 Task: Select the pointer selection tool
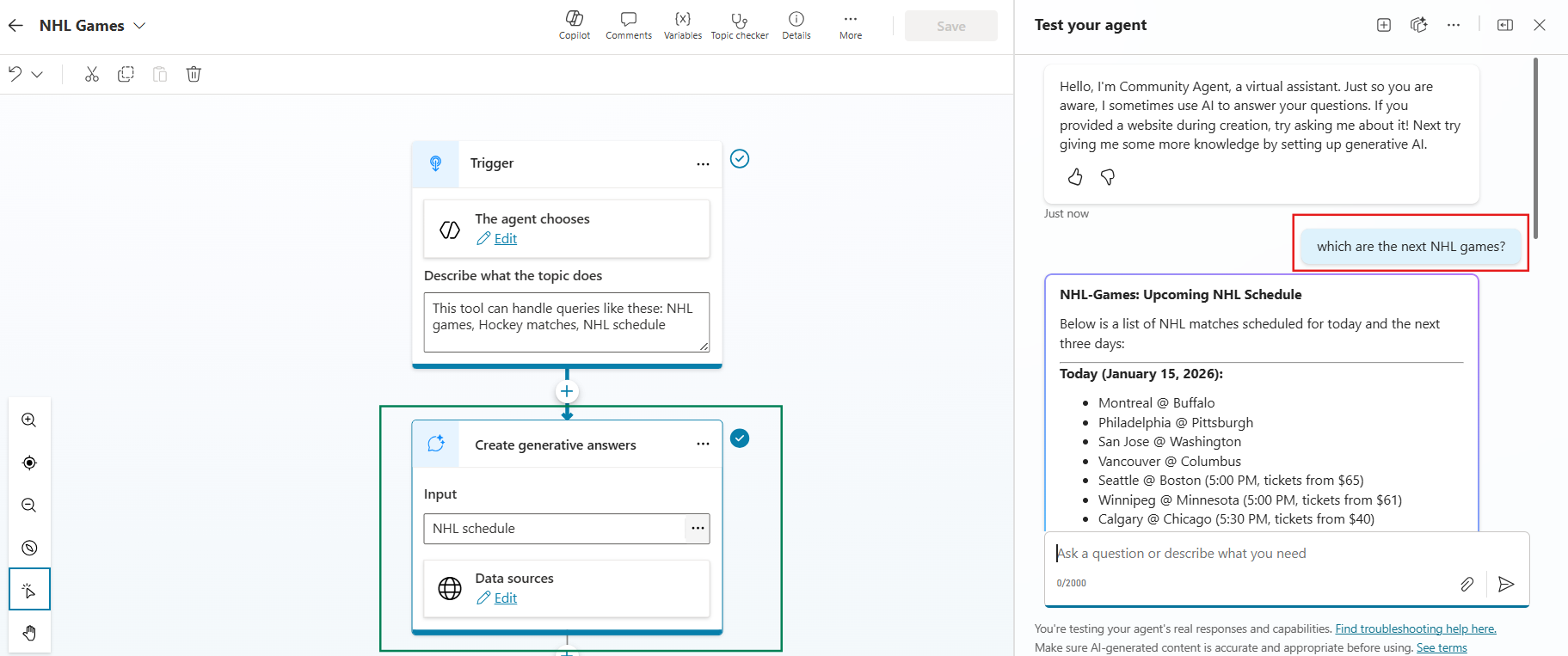pyautogui.click(x=29, y=590)
